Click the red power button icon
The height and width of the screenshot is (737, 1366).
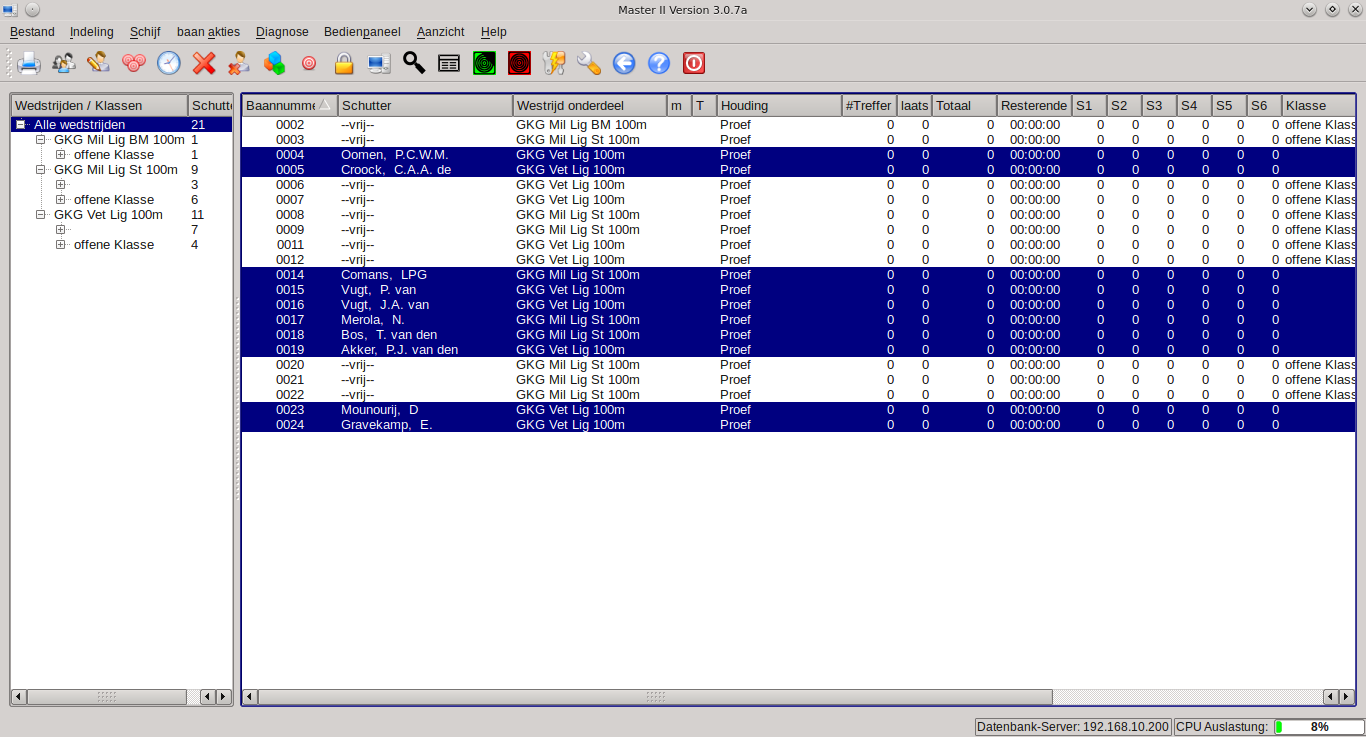click(x=694, y=64)
